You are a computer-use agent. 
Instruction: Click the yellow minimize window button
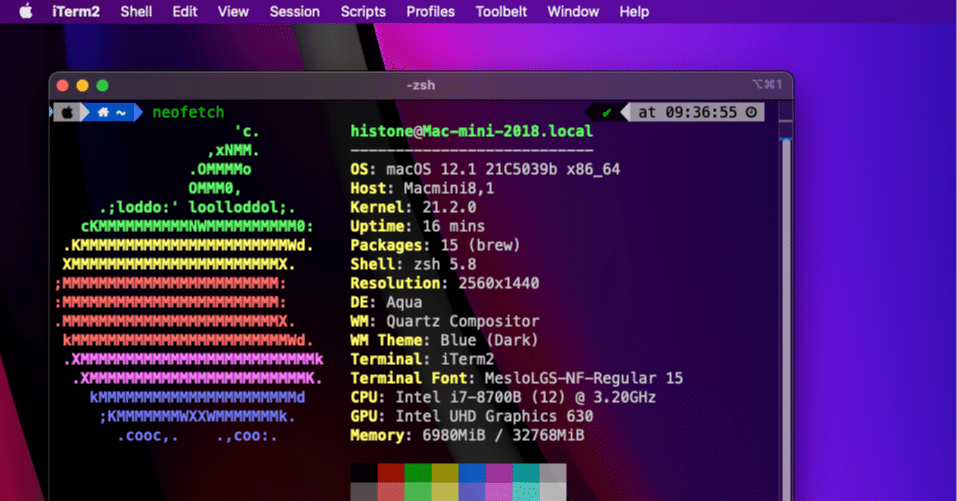click(x=82, y=85)
